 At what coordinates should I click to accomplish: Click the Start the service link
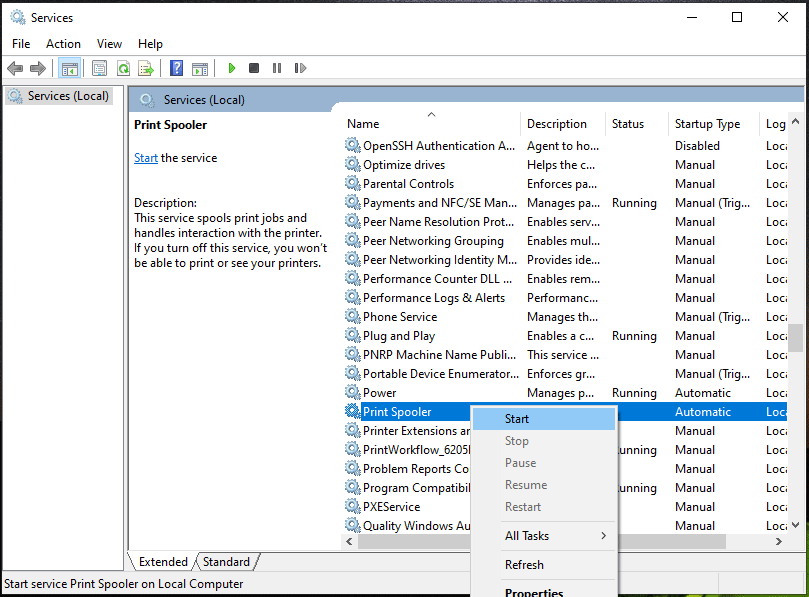coord(146,158)
